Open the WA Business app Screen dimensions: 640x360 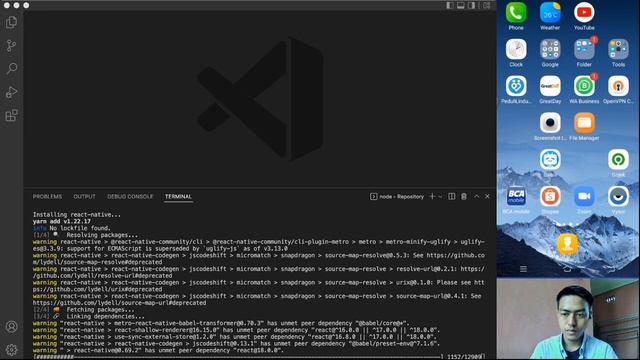point(584,90)
